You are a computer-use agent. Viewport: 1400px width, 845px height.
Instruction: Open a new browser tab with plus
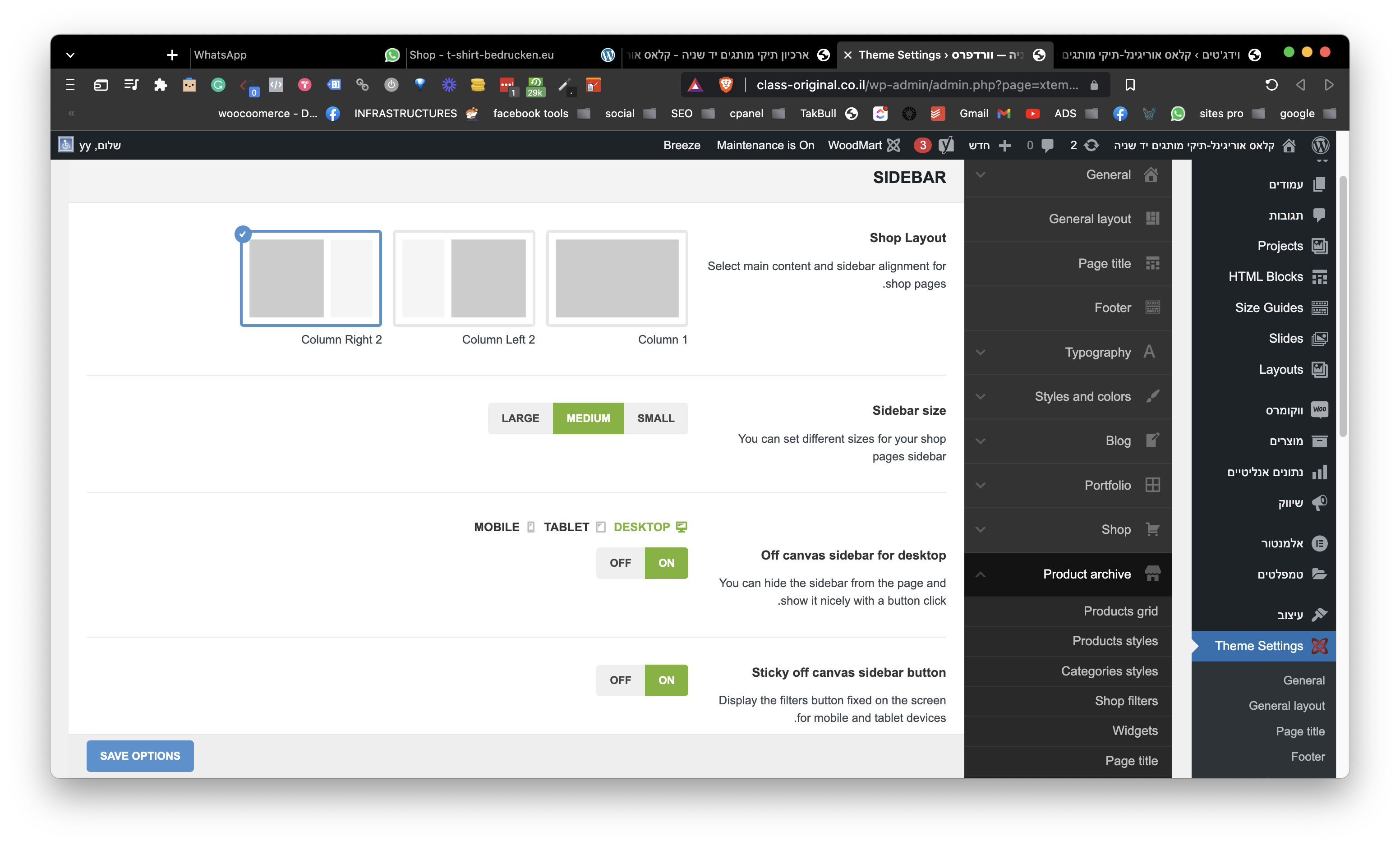pyautogui.click(x=172, y=55)
